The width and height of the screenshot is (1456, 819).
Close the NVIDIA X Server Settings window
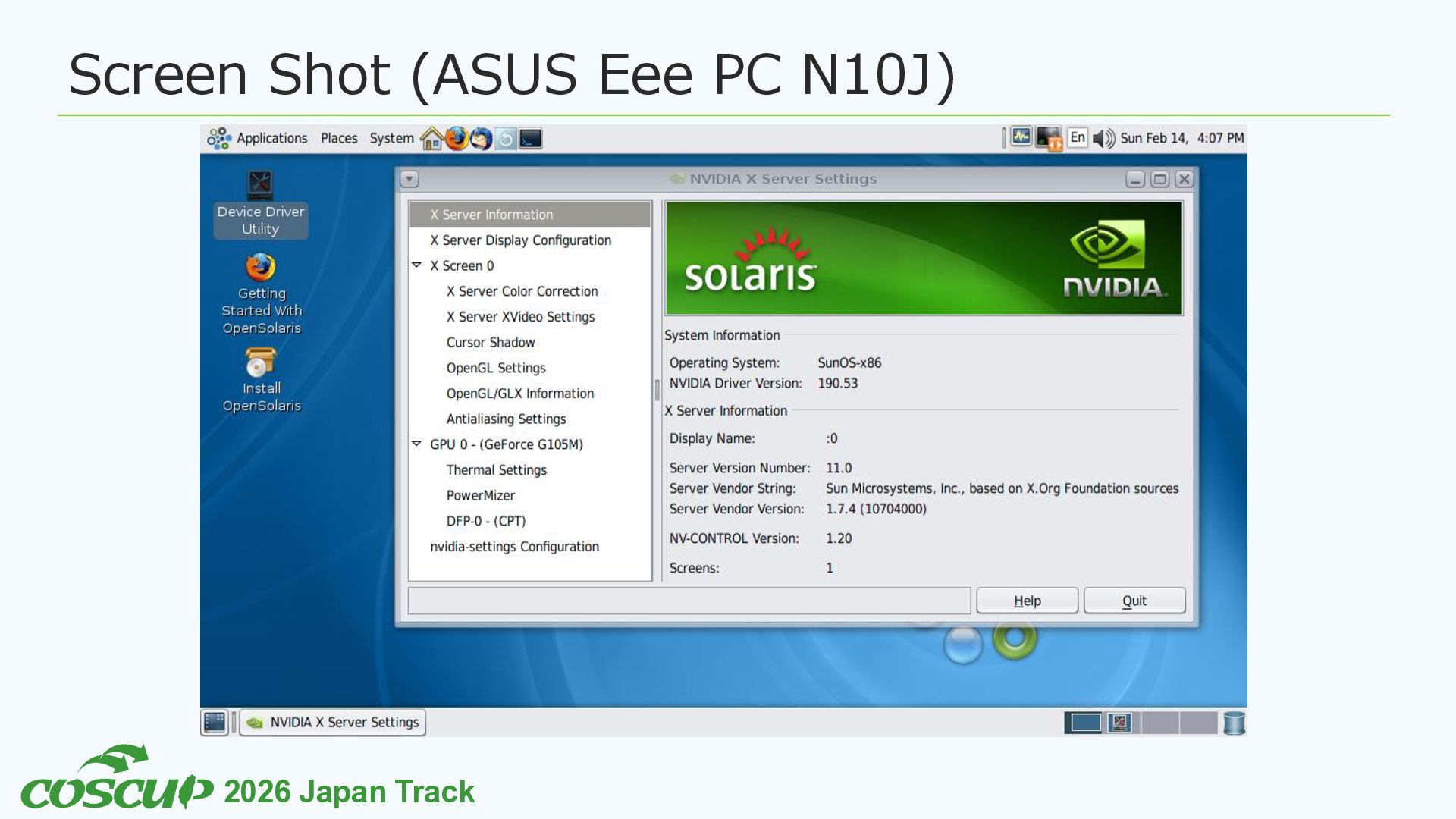click(x=1184, y=180)
